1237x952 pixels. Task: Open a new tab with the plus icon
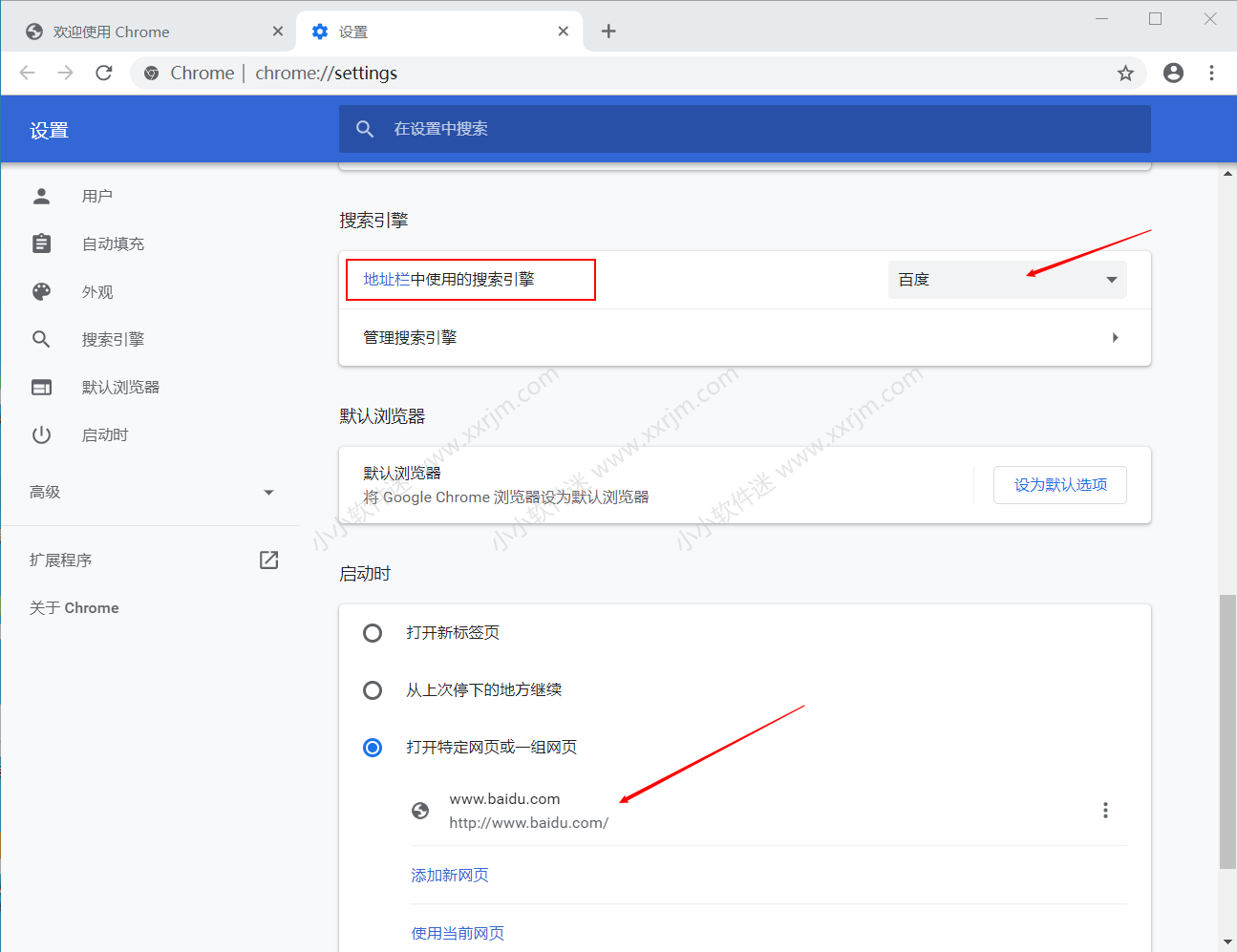(608, 32)
